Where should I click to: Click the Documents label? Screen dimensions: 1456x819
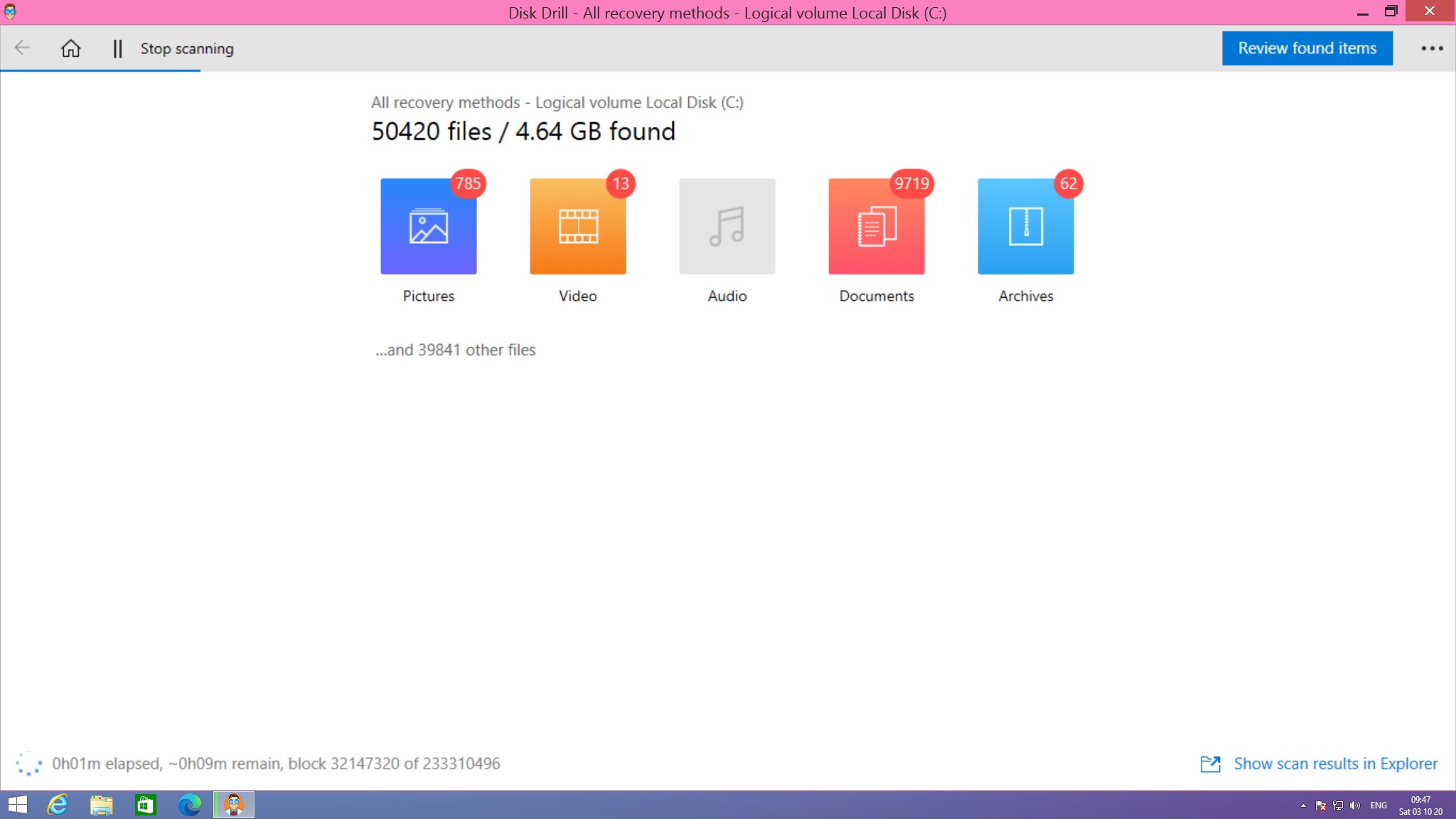pyautogui.click(x=877, y=296)
